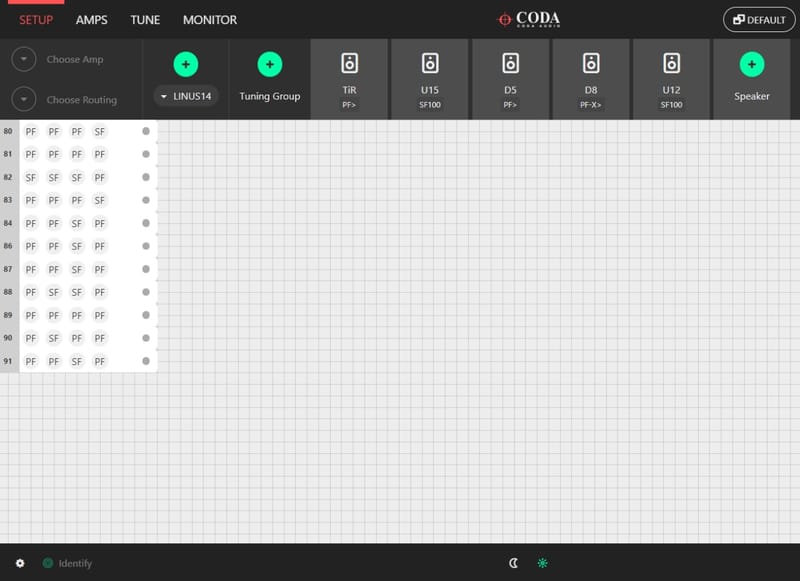Click the green plus above LINUS14

point(185,65)
